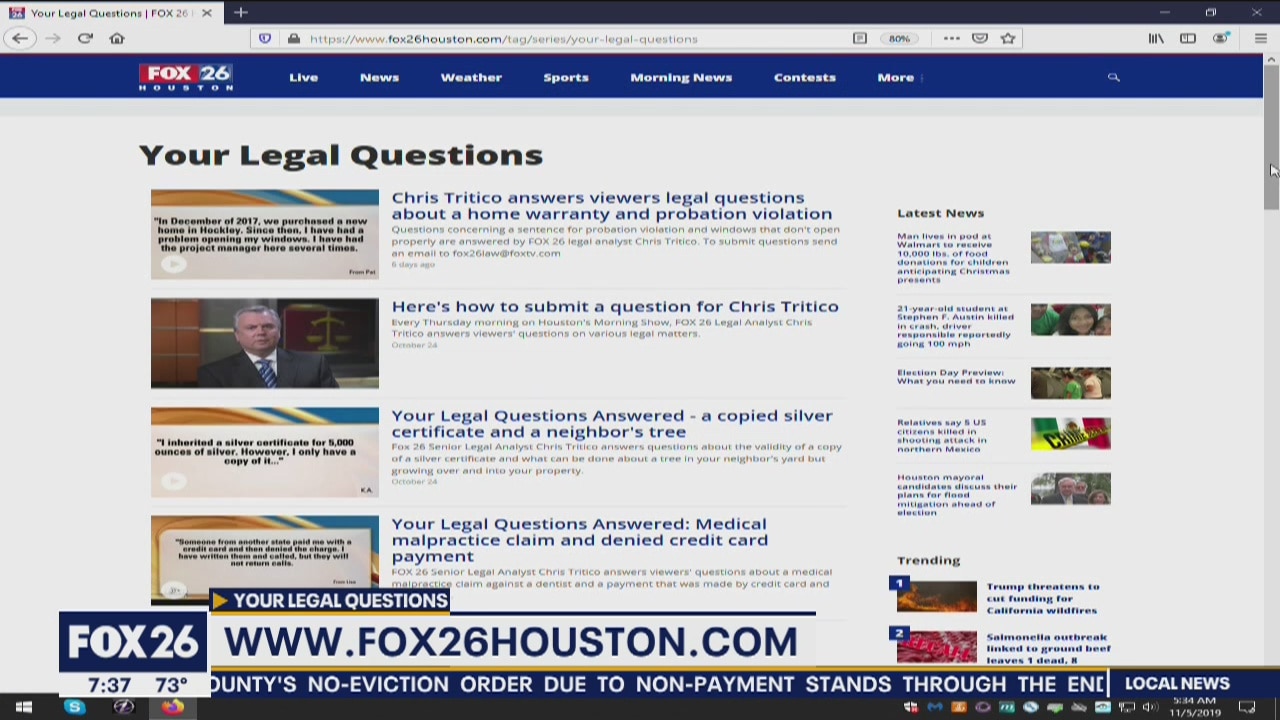This screenshot has height=720, width=1280.
Task: Open the Firefox Account icon
Action: pyautogui.click(x=1221, y=38)
